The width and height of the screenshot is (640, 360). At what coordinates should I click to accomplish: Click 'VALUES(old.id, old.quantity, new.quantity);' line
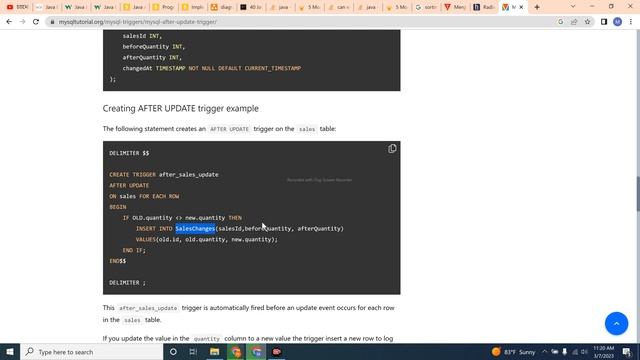(x=207, y=240)
